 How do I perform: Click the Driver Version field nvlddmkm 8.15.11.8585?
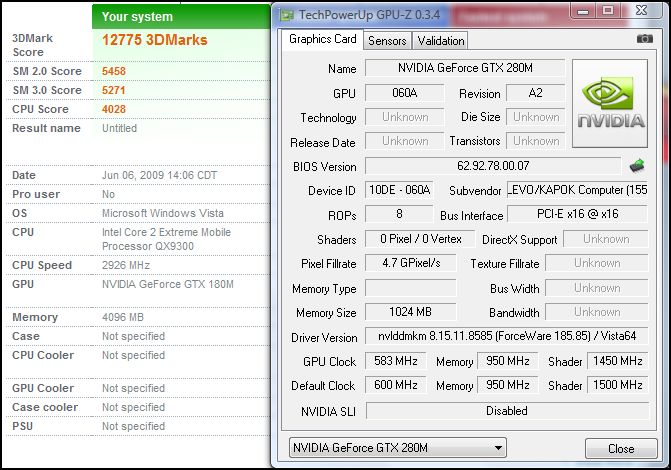507,336
